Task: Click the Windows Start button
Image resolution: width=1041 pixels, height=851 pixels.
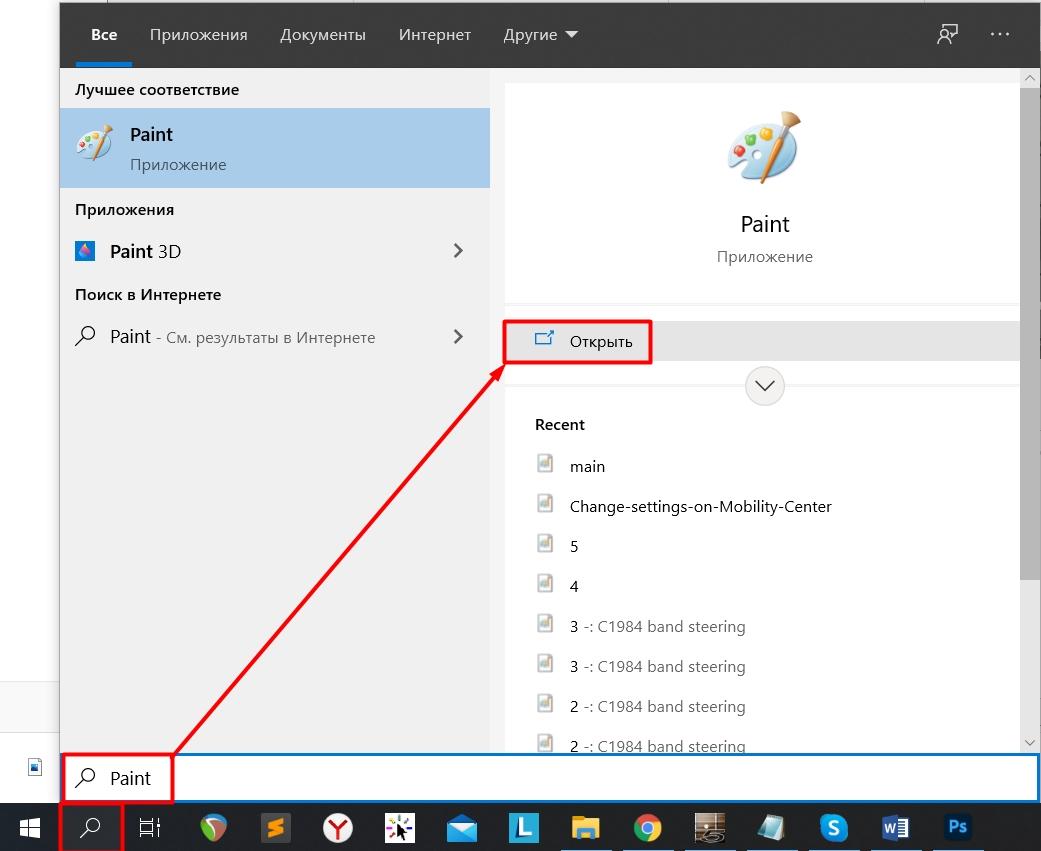Action: click(x=30, y=828)
